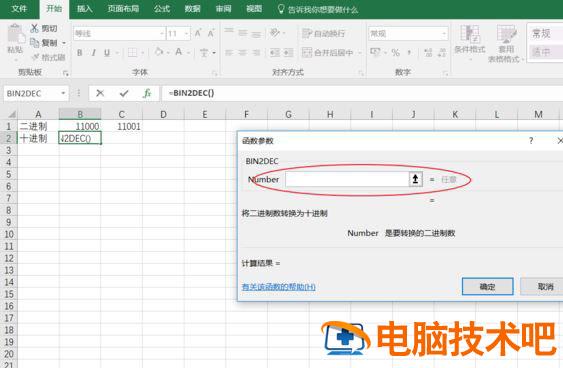Click the Paste clipboard icon
The image size is (563, 368).
click(x=15, y=34)
